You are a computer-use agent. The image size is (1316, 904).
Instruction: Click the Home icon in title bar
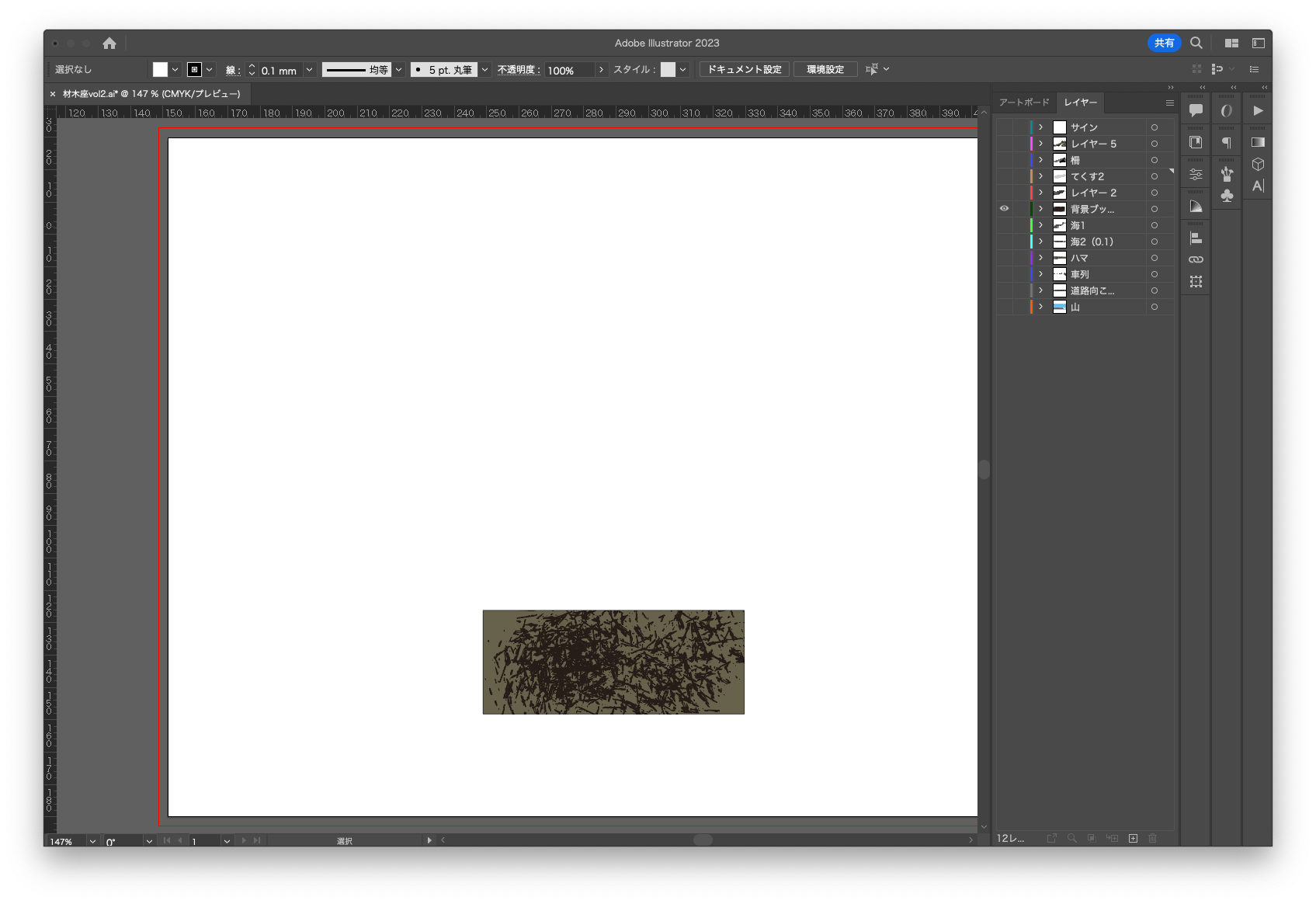pyautogui.click(x=109, y=43)
